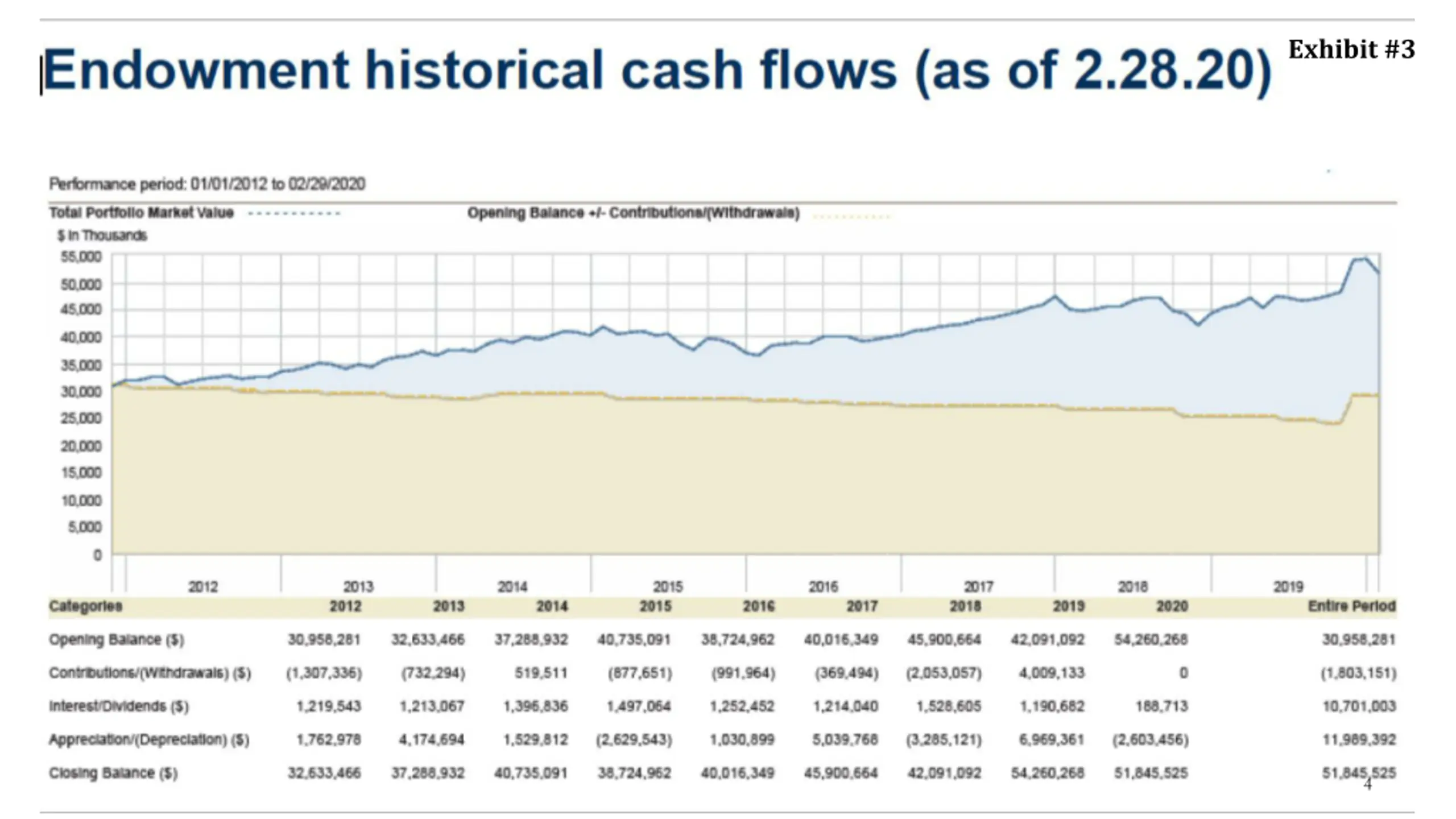Select the Exhibit #3 label
This screenshot has width=1456, height=819.
tap(1351, 49)
